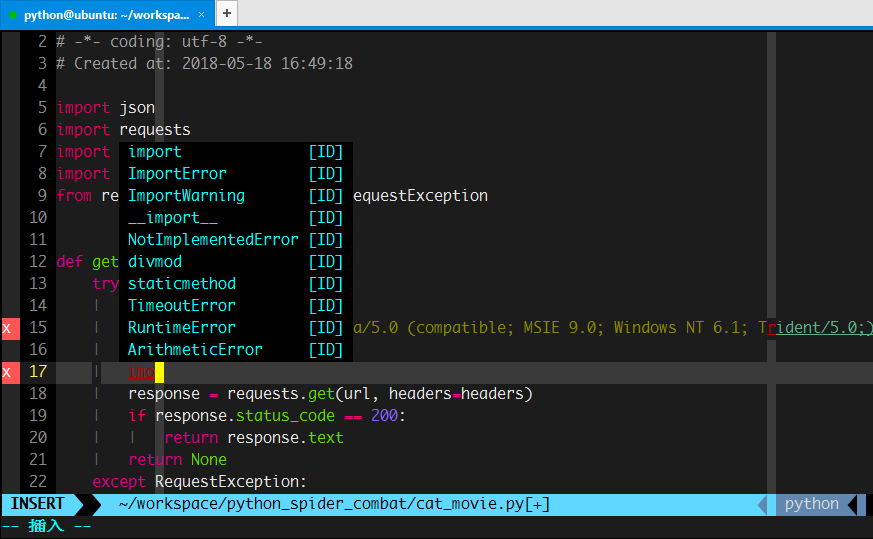The width and height of the screenshot is (873, 539).
Task: Click the error marker on line 17
Action: pos(11,372)
